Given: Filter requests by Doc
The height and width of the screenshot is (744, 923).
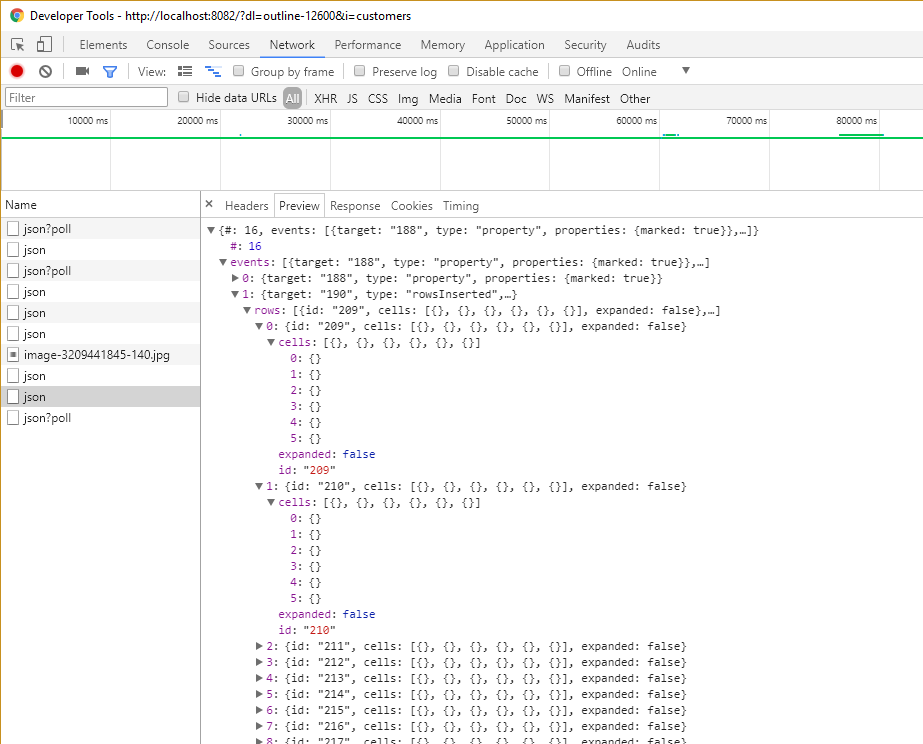Looking at the screenshot, I should pos(516,98).
